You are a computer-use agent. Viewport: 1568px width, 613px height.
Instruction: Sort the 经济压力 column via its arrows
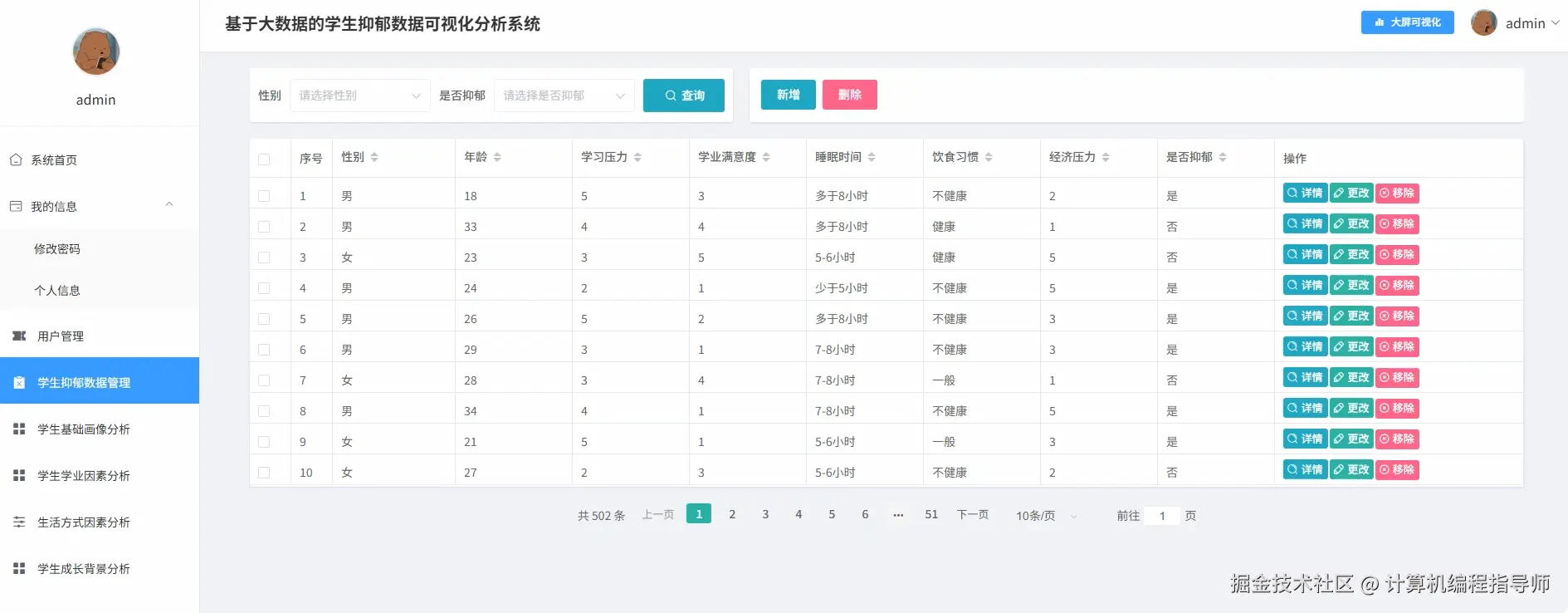point(1106,157)
